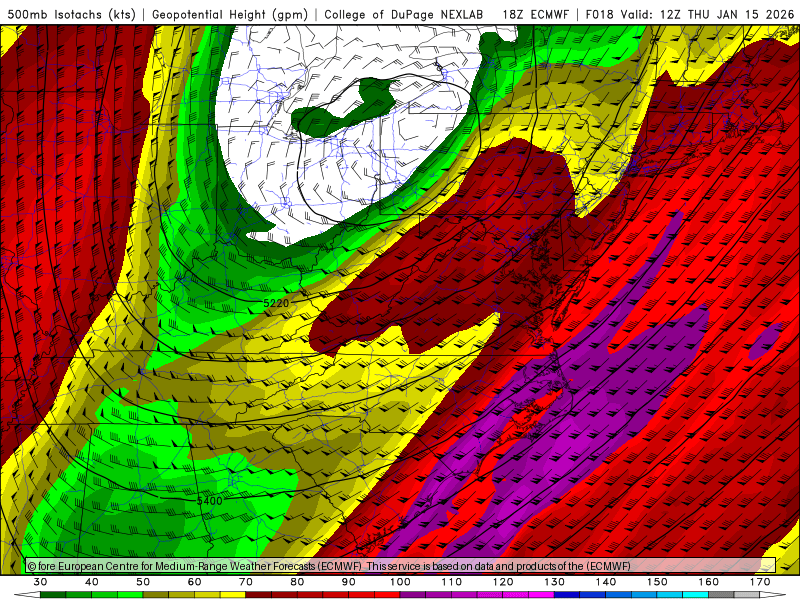This screenshot has width=800, height=600.
Task: Select the 'Geopotential Height (gpm)' title text
Action: tap(230, 14)
